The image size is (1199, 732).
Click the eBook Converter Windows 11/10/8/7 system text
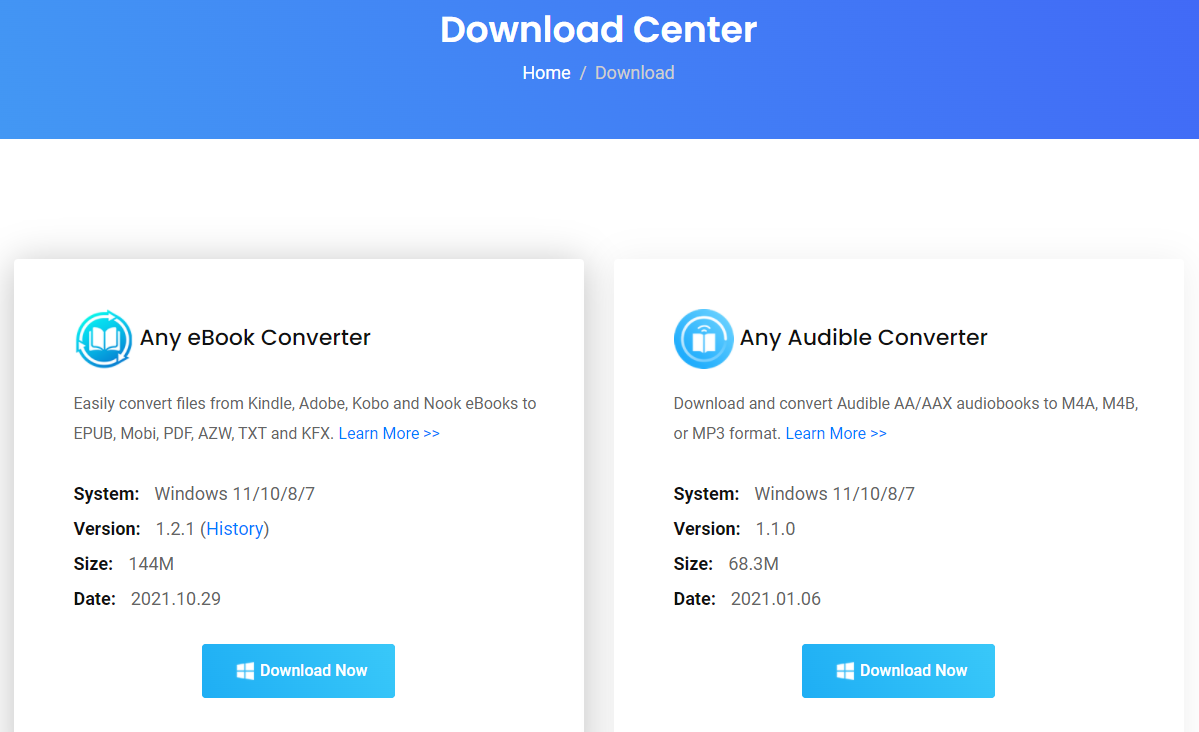235,494
